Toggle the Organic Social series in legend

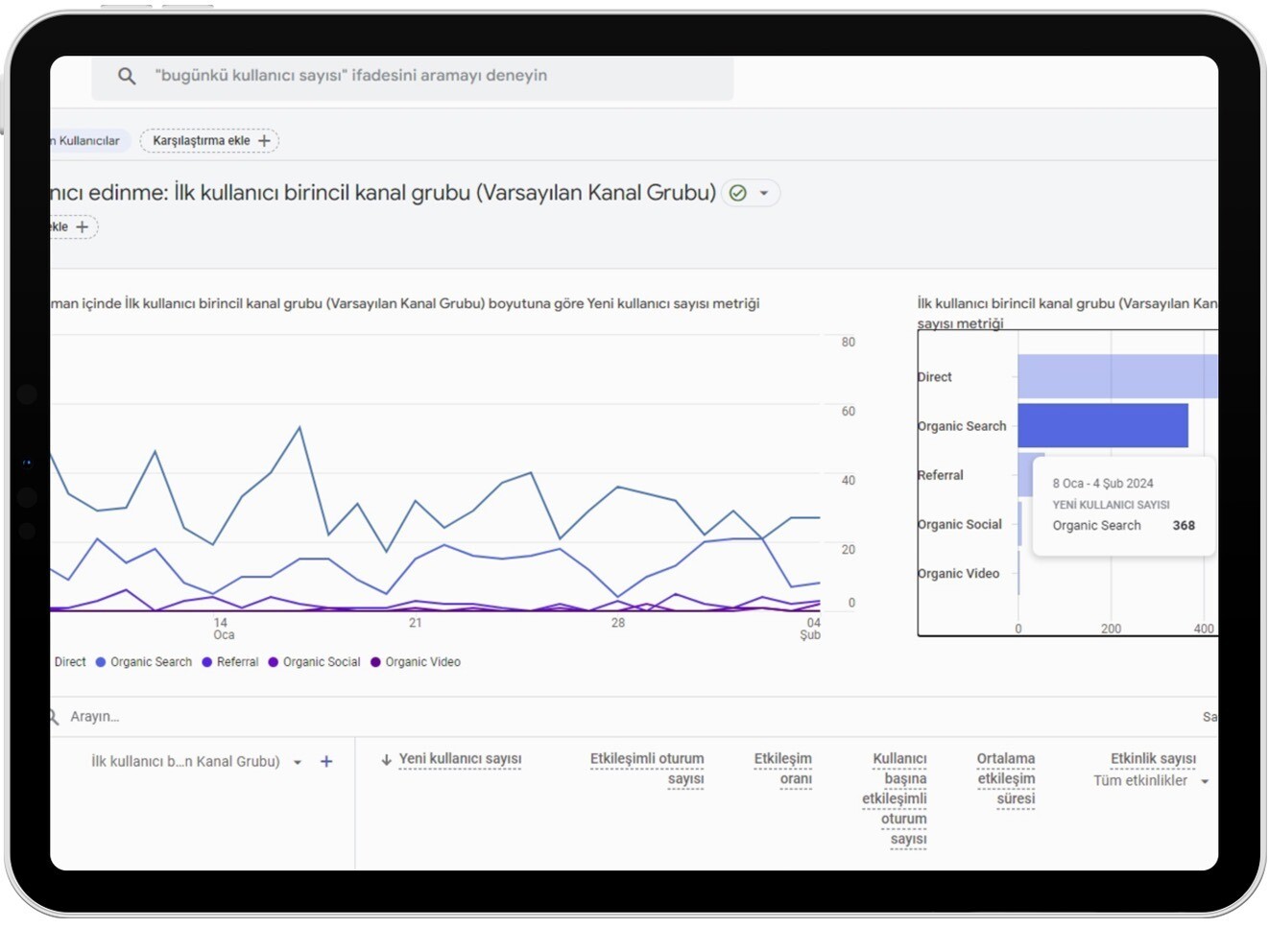click(314, 662)
